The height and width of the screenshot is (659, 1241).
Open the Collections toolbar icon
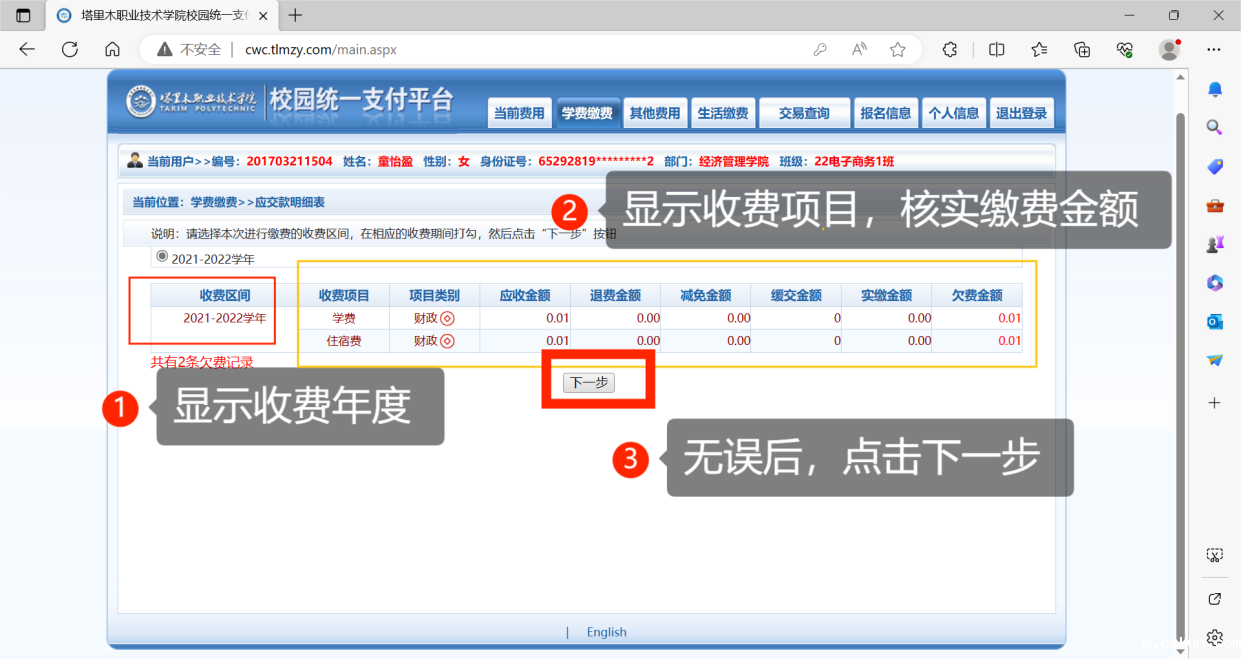tap(1082, 49)
